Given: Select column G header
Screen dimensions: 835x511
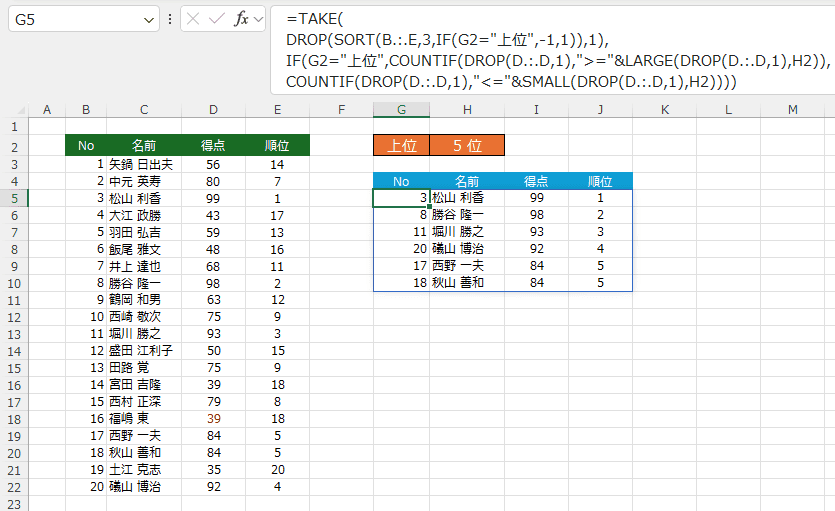Looking at the screenshot, I should coord(401,109).
